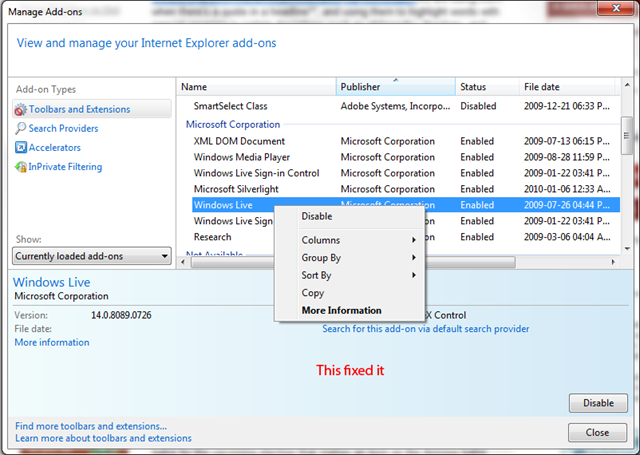Viewport: 640px width, 455px height.
Task: Click the InPrivate Filtering lock icon
Action: click(x=21, y=166)
